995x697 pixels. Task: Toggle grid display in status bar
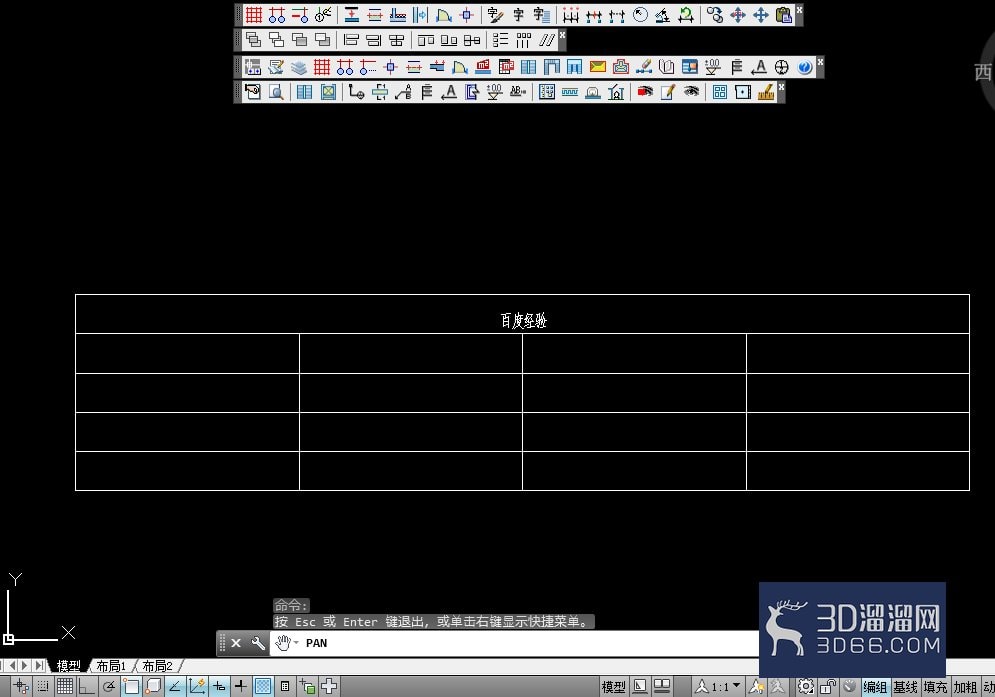click(65, 686)
